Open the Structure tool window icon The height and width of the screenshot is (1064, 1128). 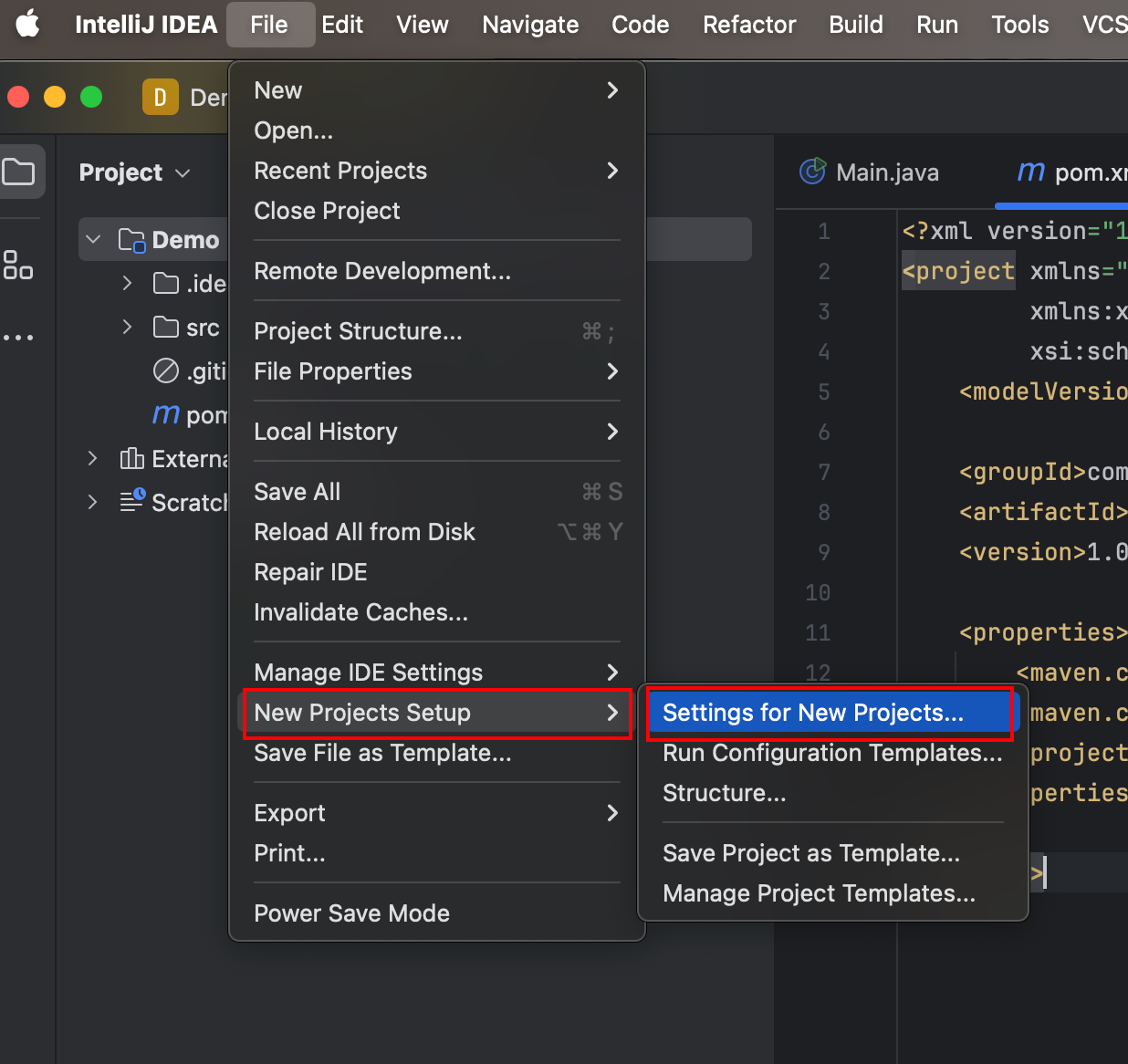coord(18,265)
